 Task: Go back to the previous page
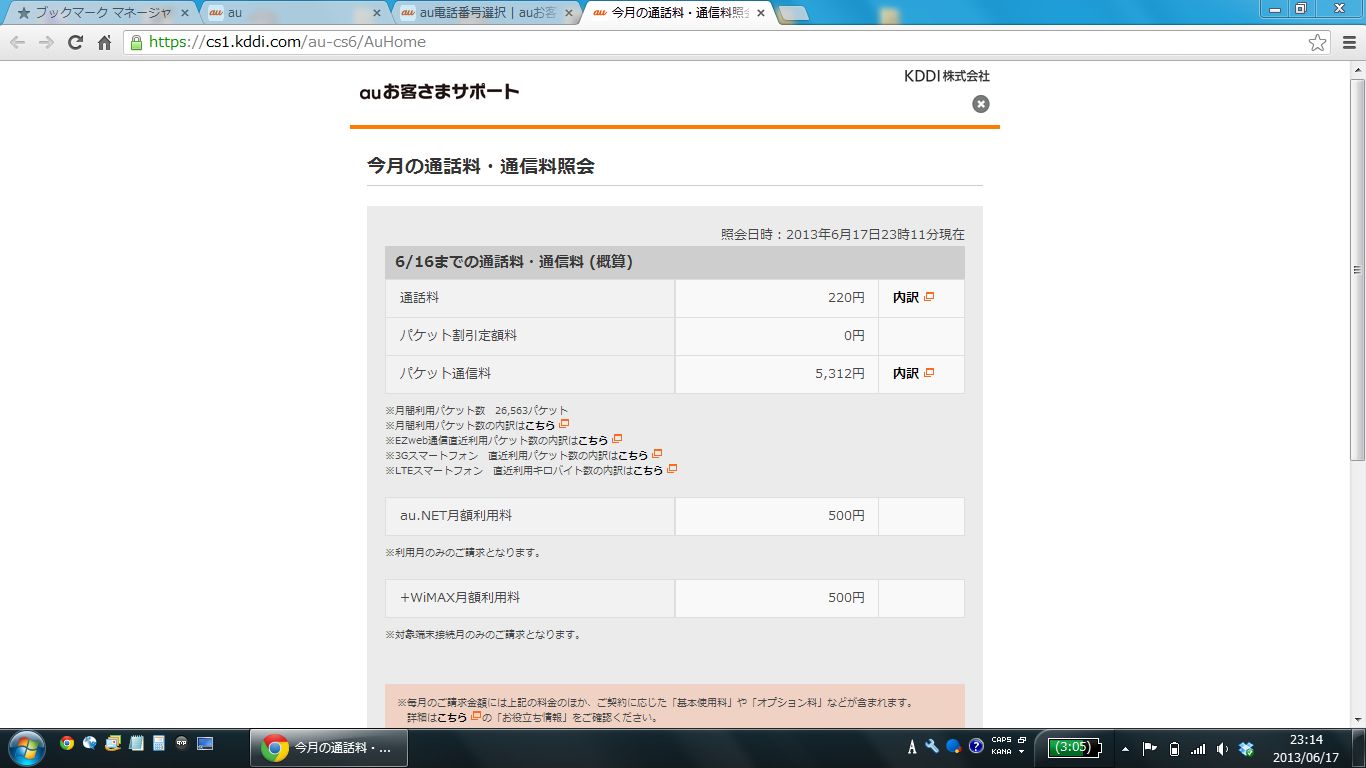coord(18,42)
